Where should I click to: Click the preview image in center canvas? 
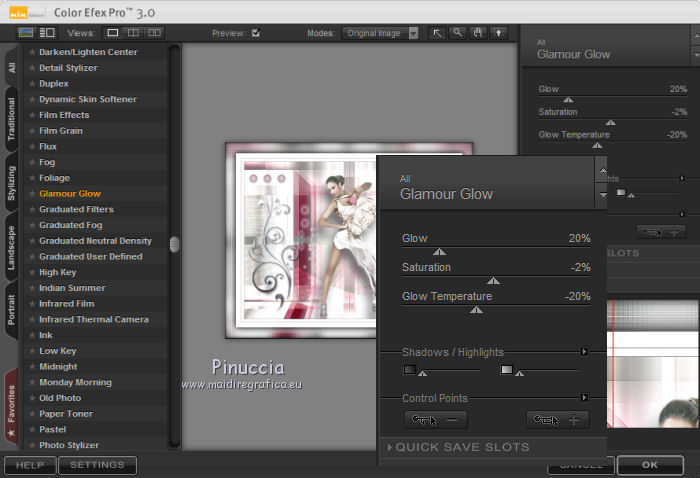click(302, 240)
